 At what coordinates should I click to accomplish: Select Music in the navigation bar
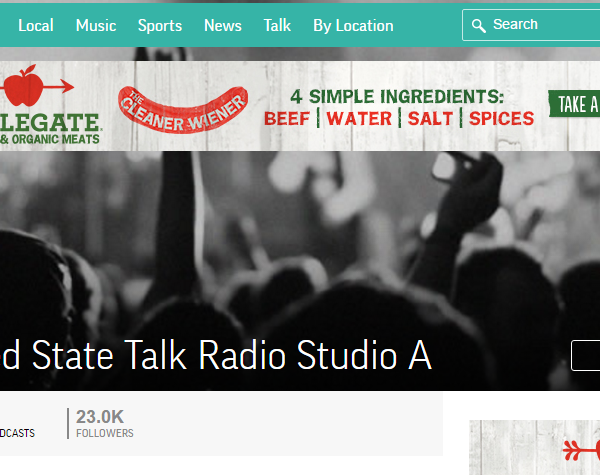pyautogui.click(x=96, y=25)
